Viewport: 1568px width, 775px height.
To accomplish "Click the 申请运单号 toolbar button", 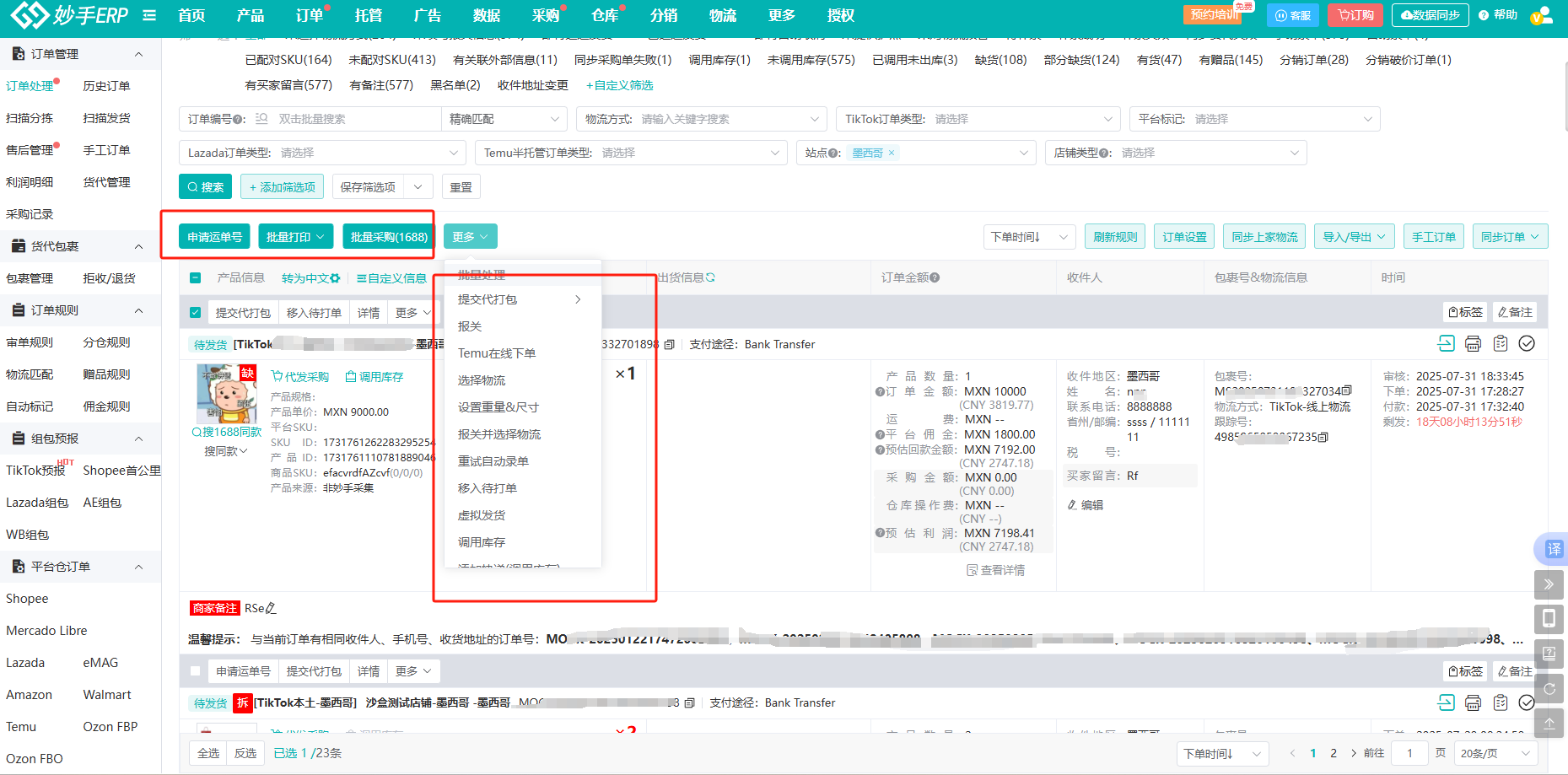I will coord(214,237).
